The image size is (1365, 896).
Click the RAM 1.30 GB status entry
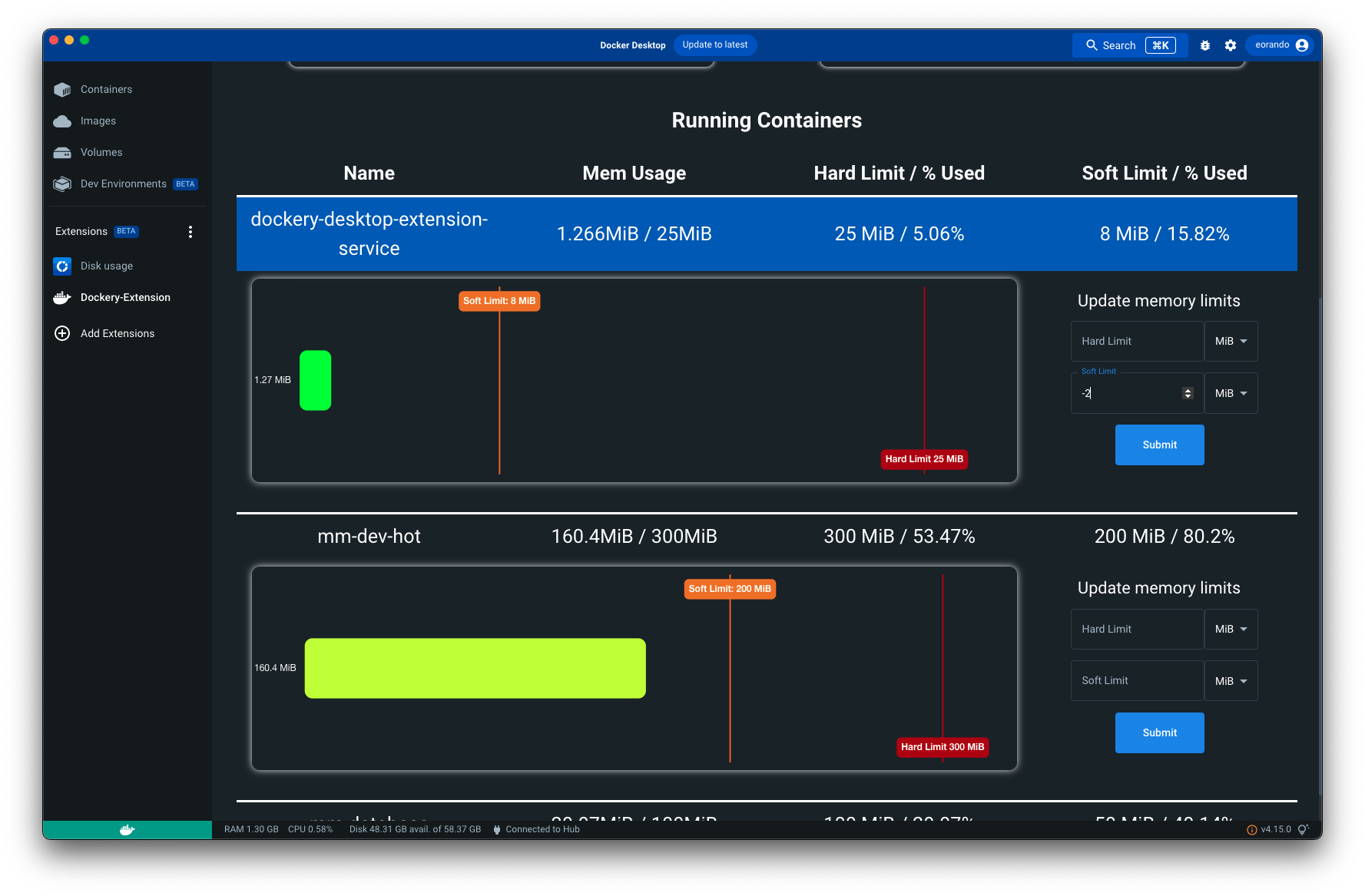click(x=251, y=829)
